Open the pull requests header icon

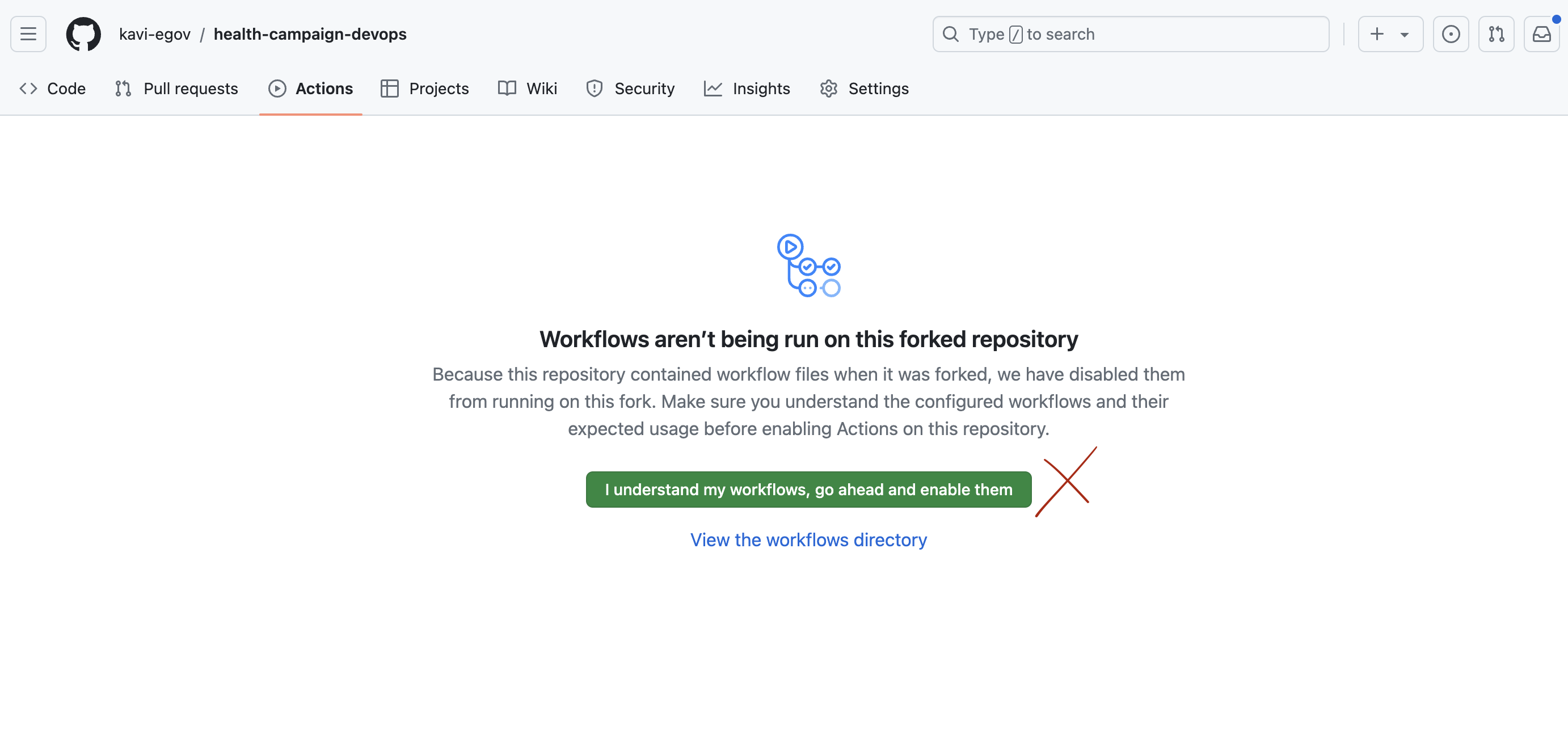(1496, 34)
